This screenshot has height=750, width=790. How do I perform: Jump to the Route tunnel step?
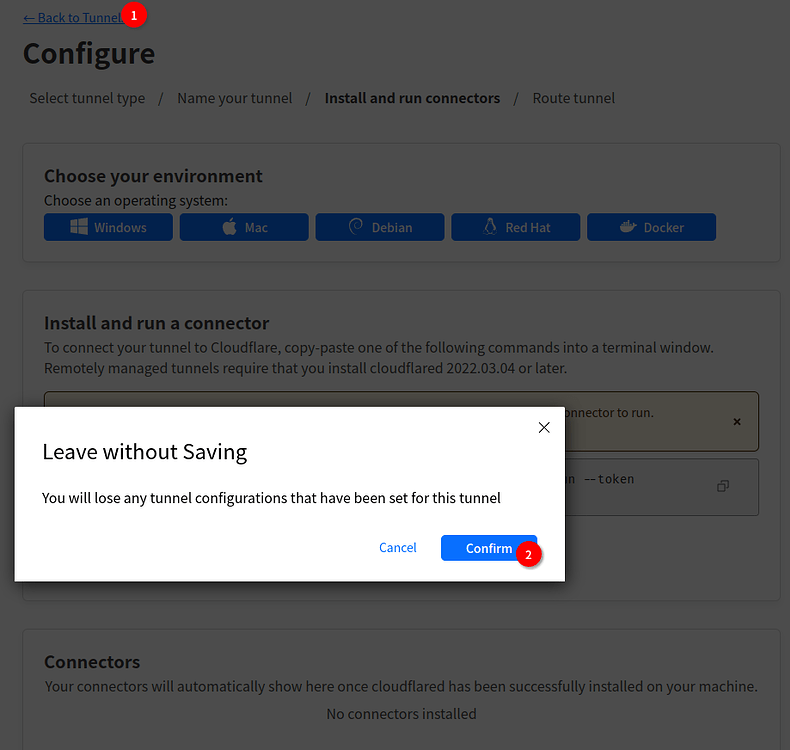(x=573, y=98)
